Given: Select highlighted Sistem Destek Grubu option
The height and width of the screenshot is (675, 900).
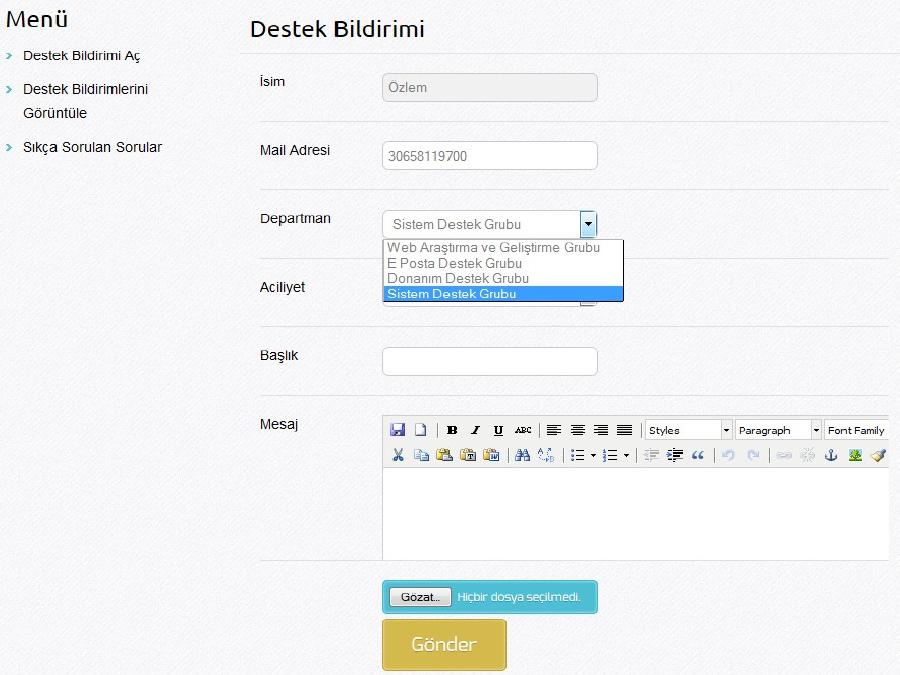Looking at the screenshot, I should click(x=503, y=294).
